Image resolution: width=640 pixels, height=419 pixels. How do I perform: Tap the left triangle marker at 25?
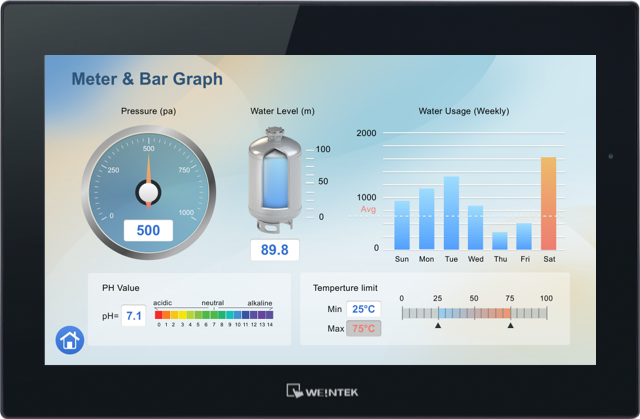pyautogui.click(x=437, y=325)
